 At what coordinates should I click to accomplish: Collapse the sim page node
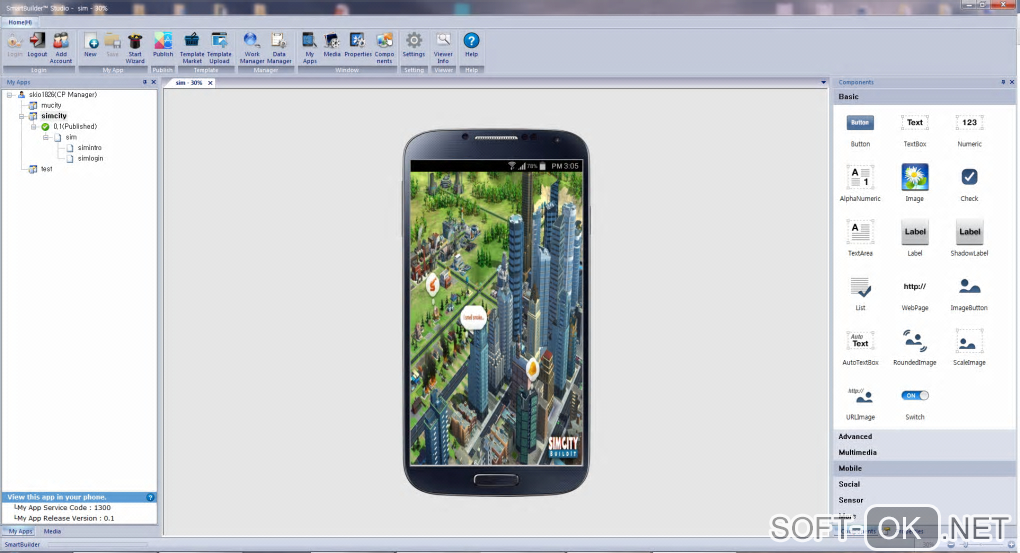(46, 137)
